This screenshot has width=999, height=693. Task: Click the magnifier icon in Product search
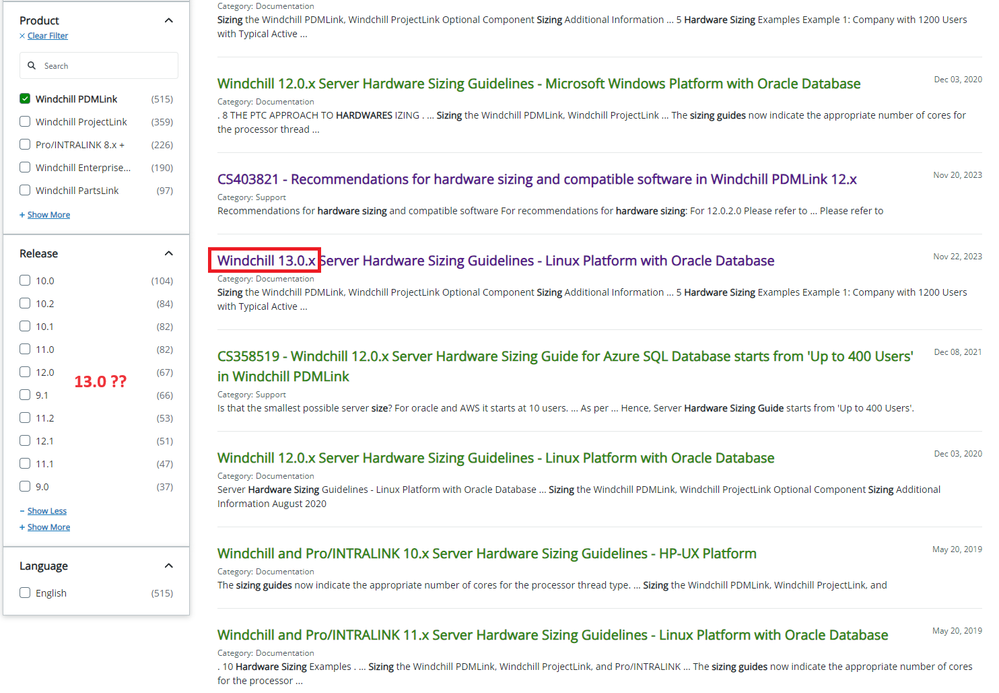[32, 66]
